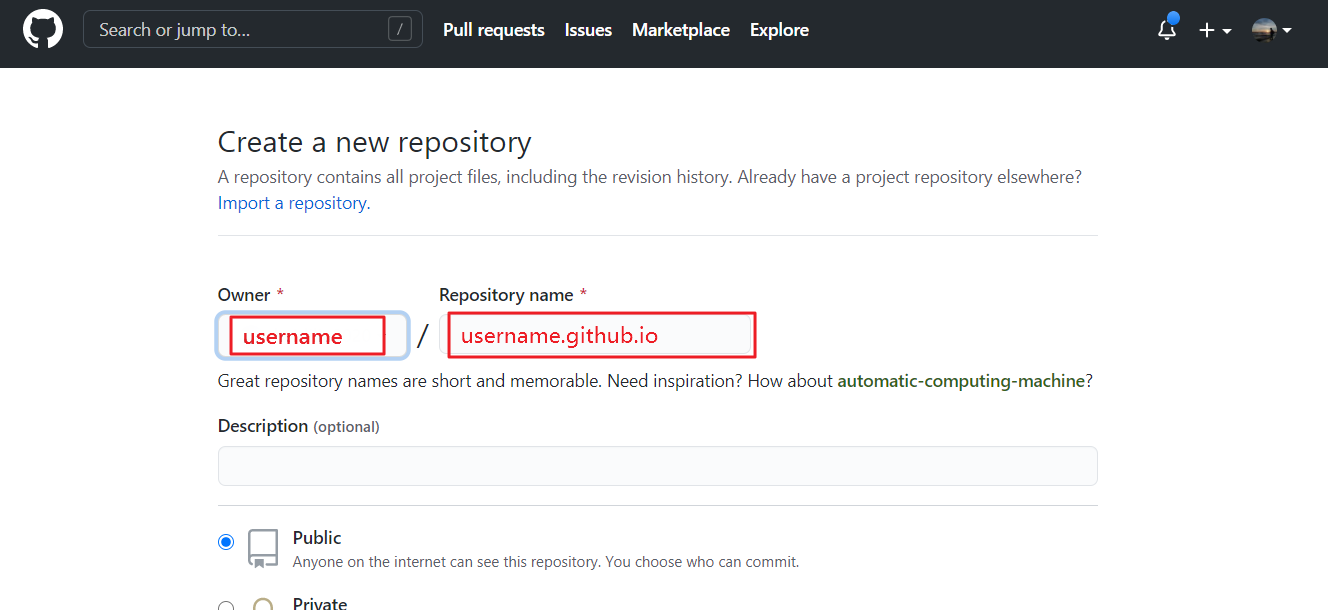Image resolution: width=1328 pixels, height=610 pixels.
Task: Go to Pull requests
Action: (493, 30)
